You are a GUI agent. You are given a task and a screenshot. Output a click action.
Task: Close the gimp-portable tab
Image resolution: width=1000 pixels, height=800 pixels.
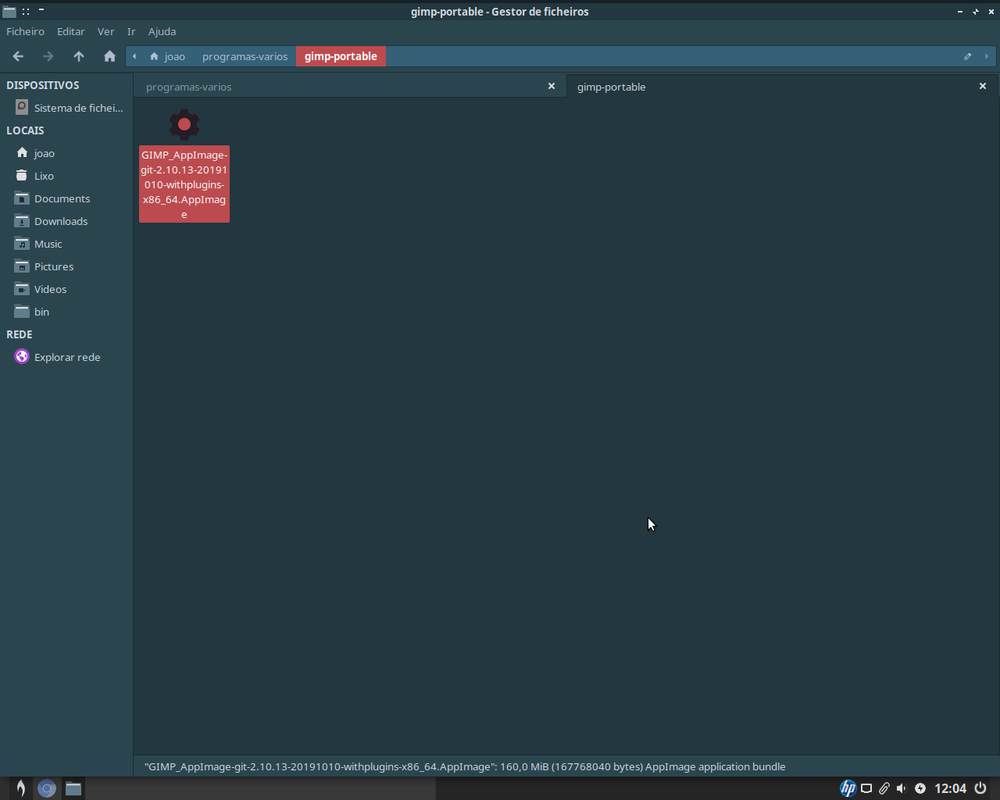tap(983, 86)
